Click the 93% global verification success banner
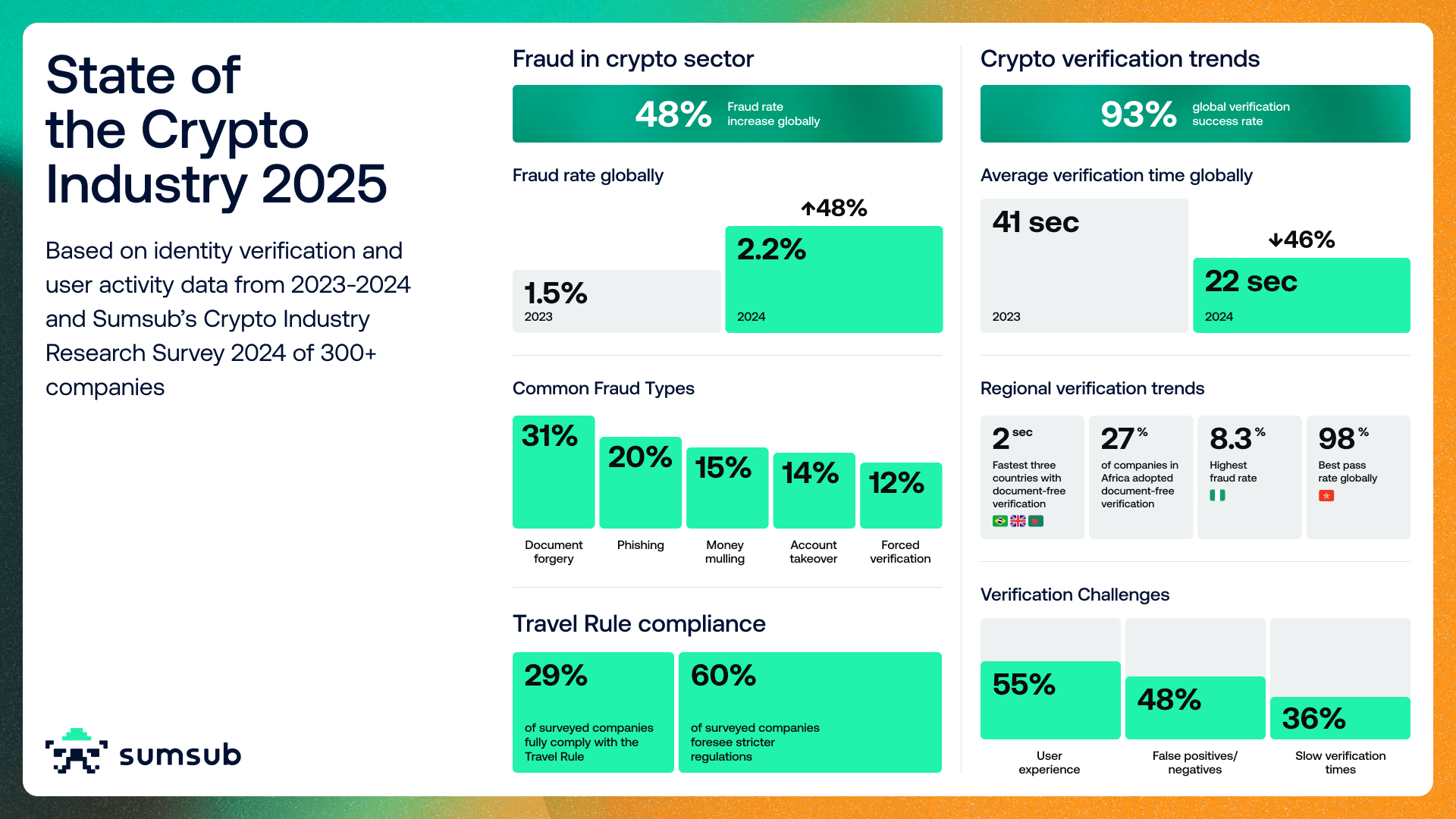The width and height of the screenshot is (1456, 819). (1195, 114)
